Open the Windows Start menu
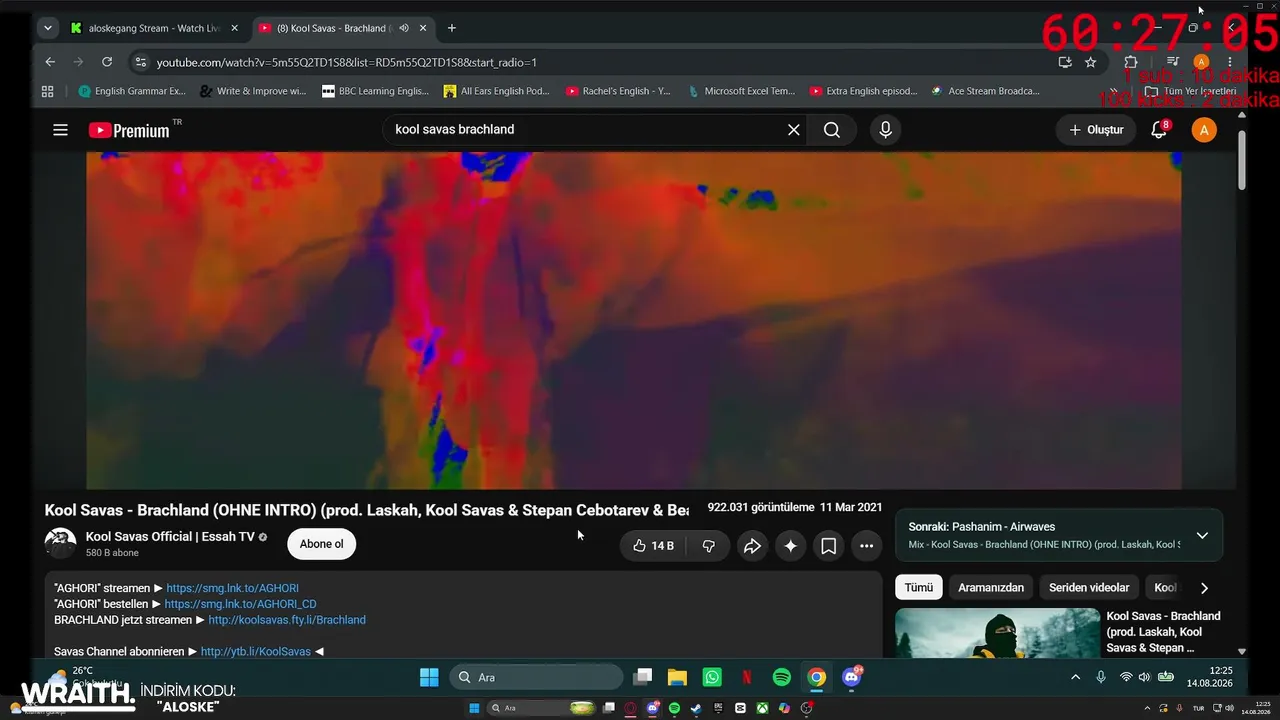 tap(429, 677)
